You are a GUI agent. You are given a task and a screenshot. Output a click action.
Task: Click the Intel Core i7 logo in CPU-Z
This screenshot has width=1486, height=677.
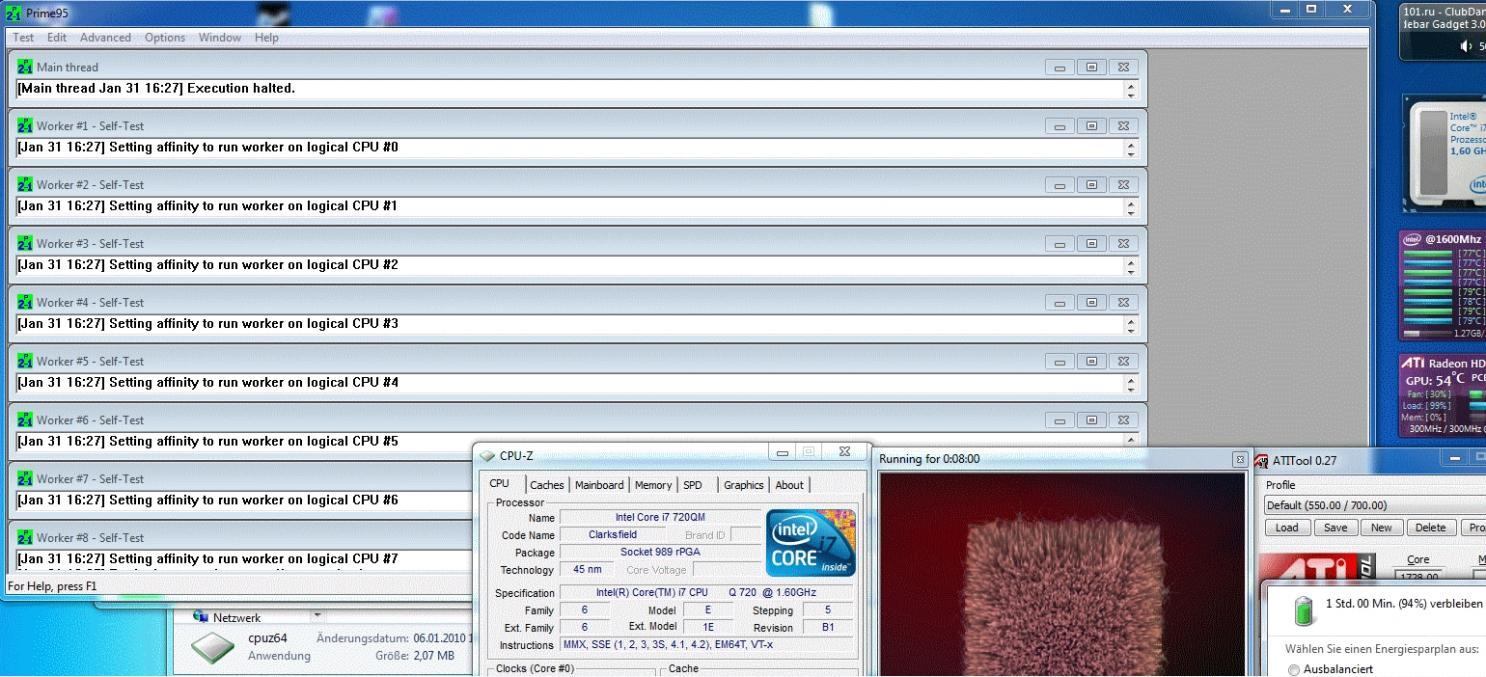pyautogui.click(x=810, y=543)
